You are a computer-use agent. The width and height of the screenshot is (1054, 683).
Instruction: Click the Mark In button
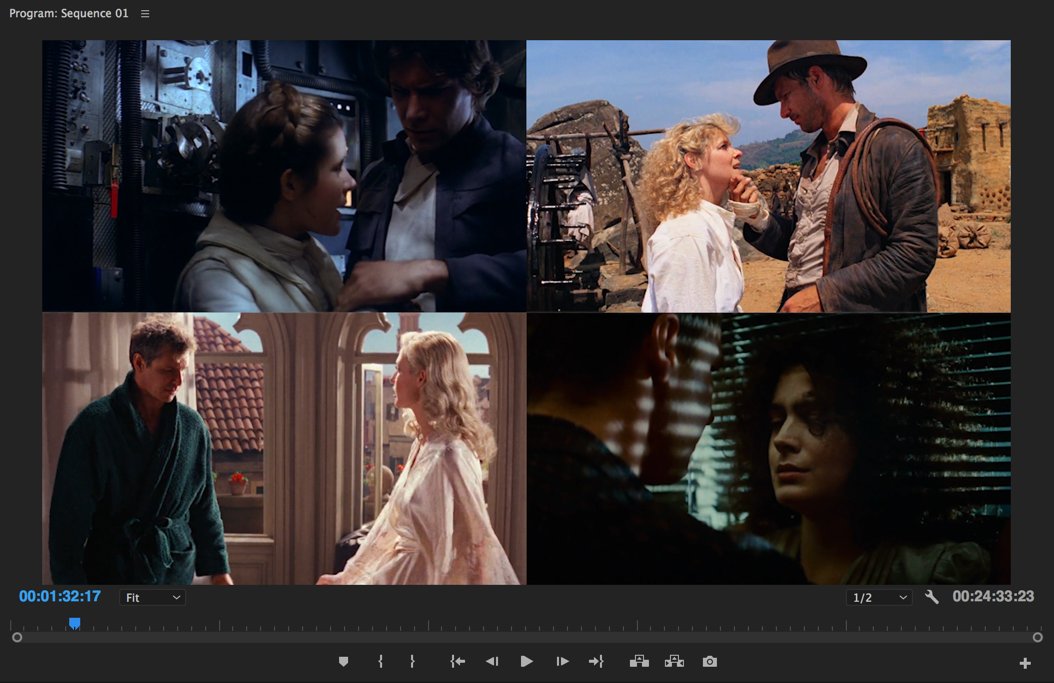point(380,662)
